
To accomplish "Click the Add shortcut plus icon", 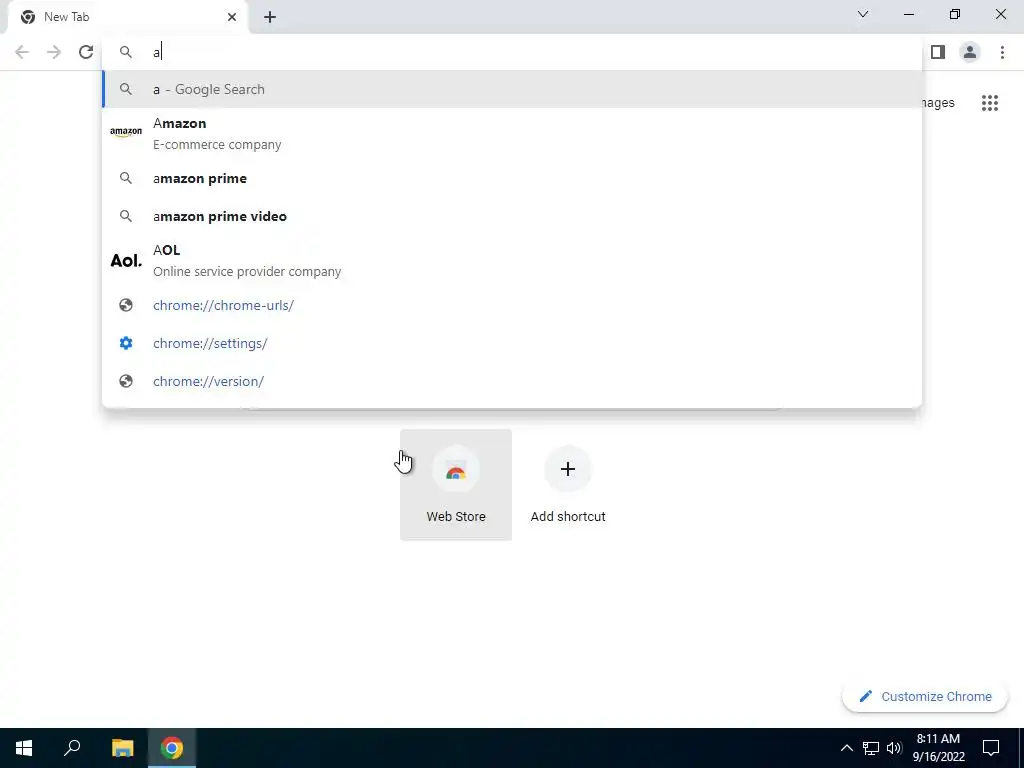I will pos(568,469).
